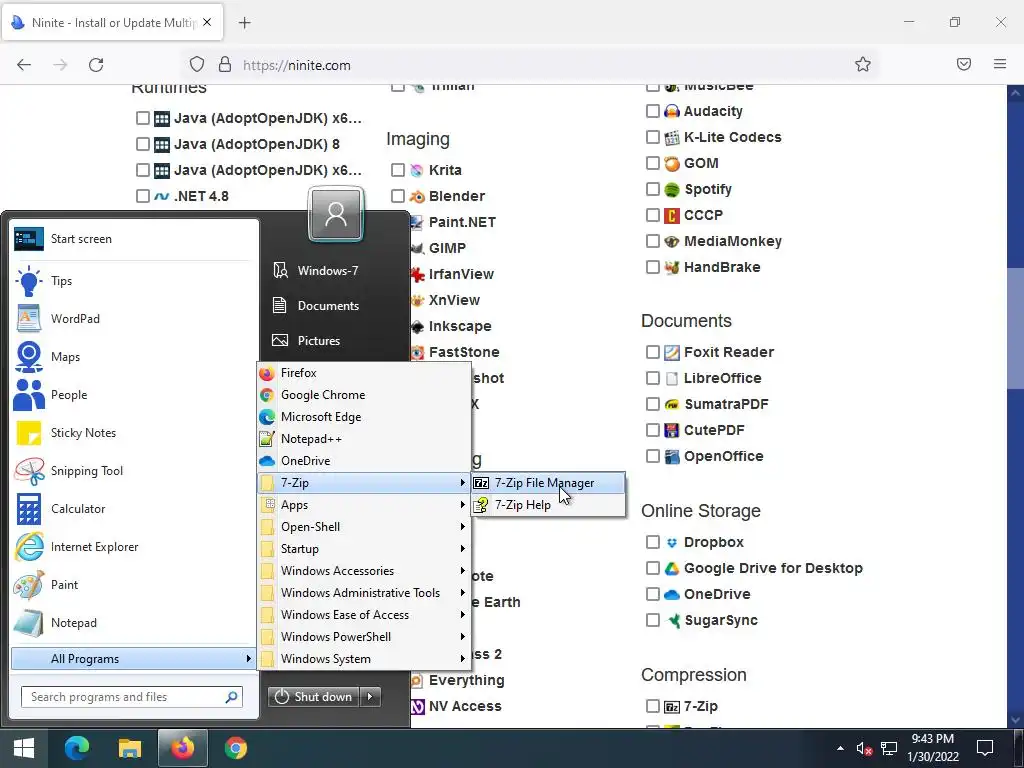Open Firefox application menu hamburger
The image size is (1024, 768).
click(x=1000, y=64)
